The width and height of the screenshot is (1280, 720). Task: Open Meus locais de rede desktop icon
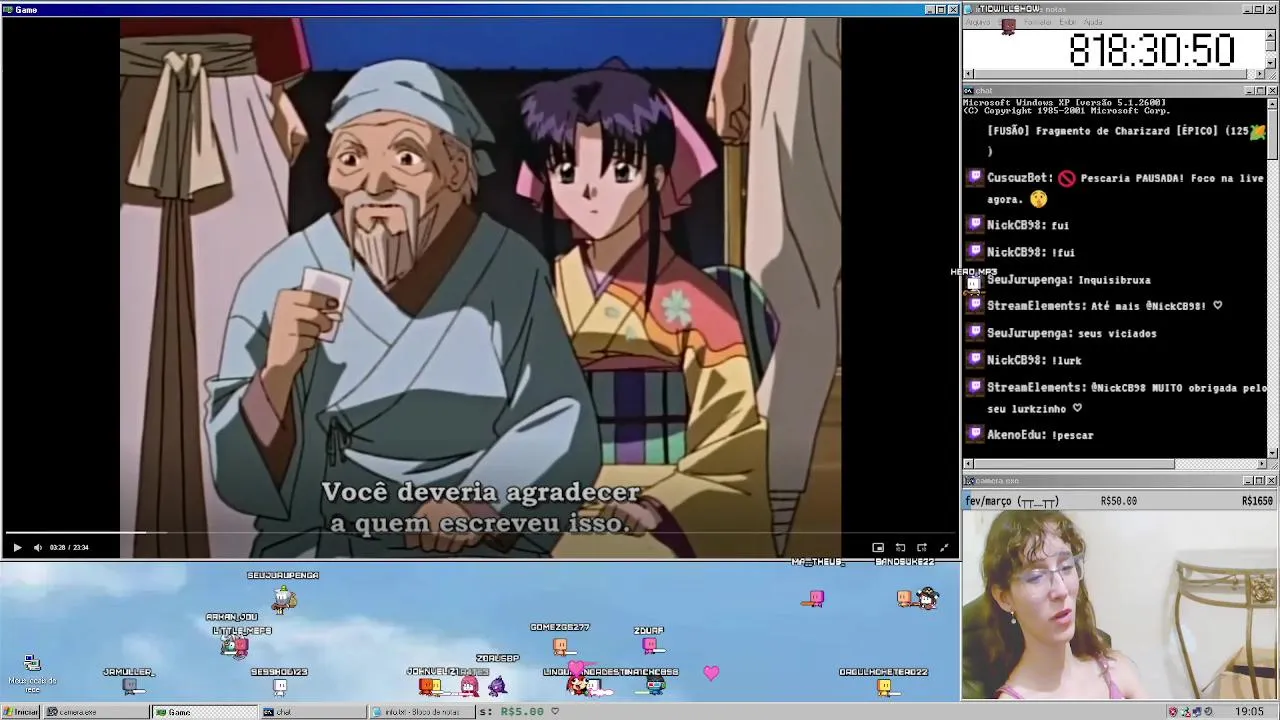(32, 674)
